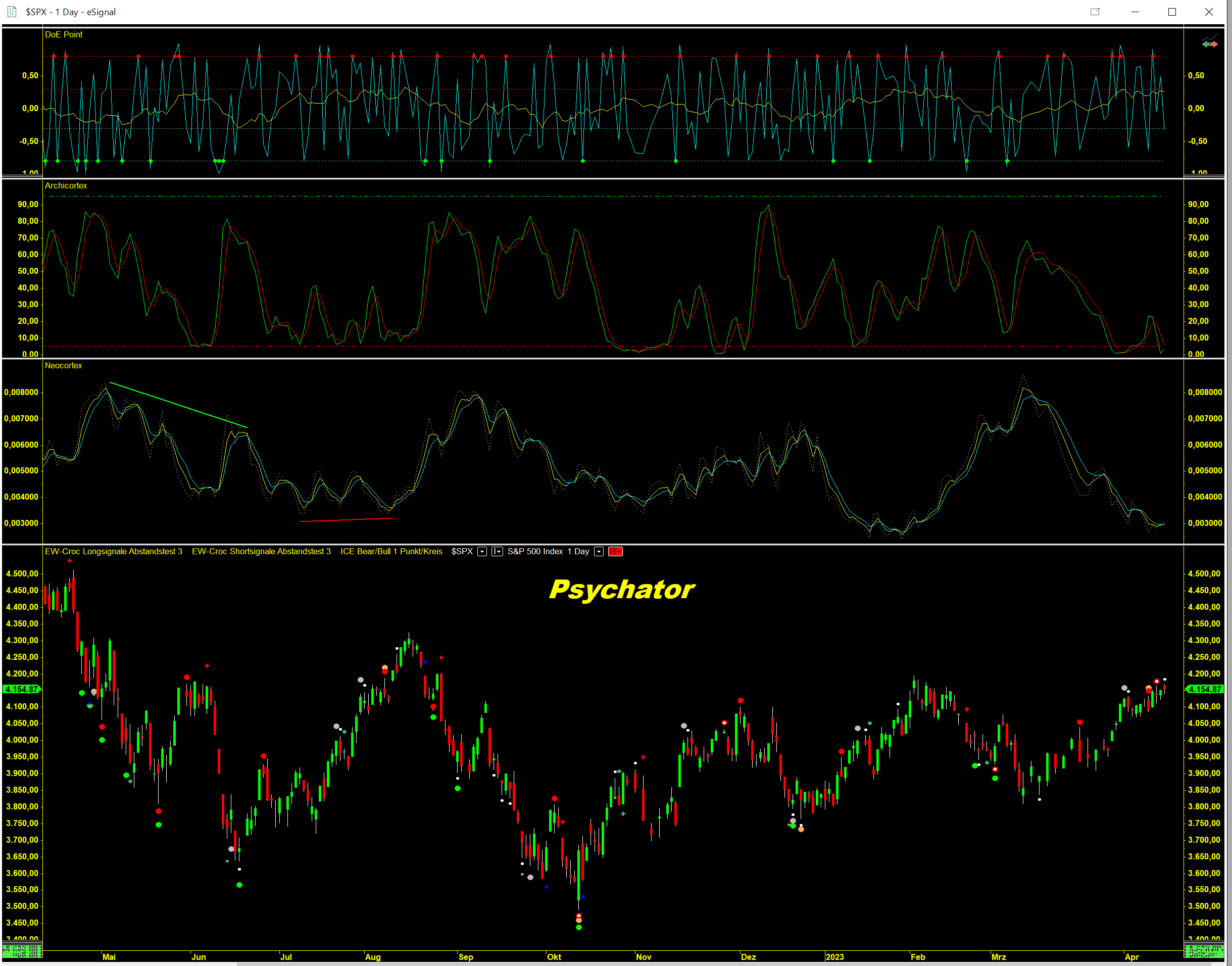Click the bottom-left green scaling corner box

(22, 951)
